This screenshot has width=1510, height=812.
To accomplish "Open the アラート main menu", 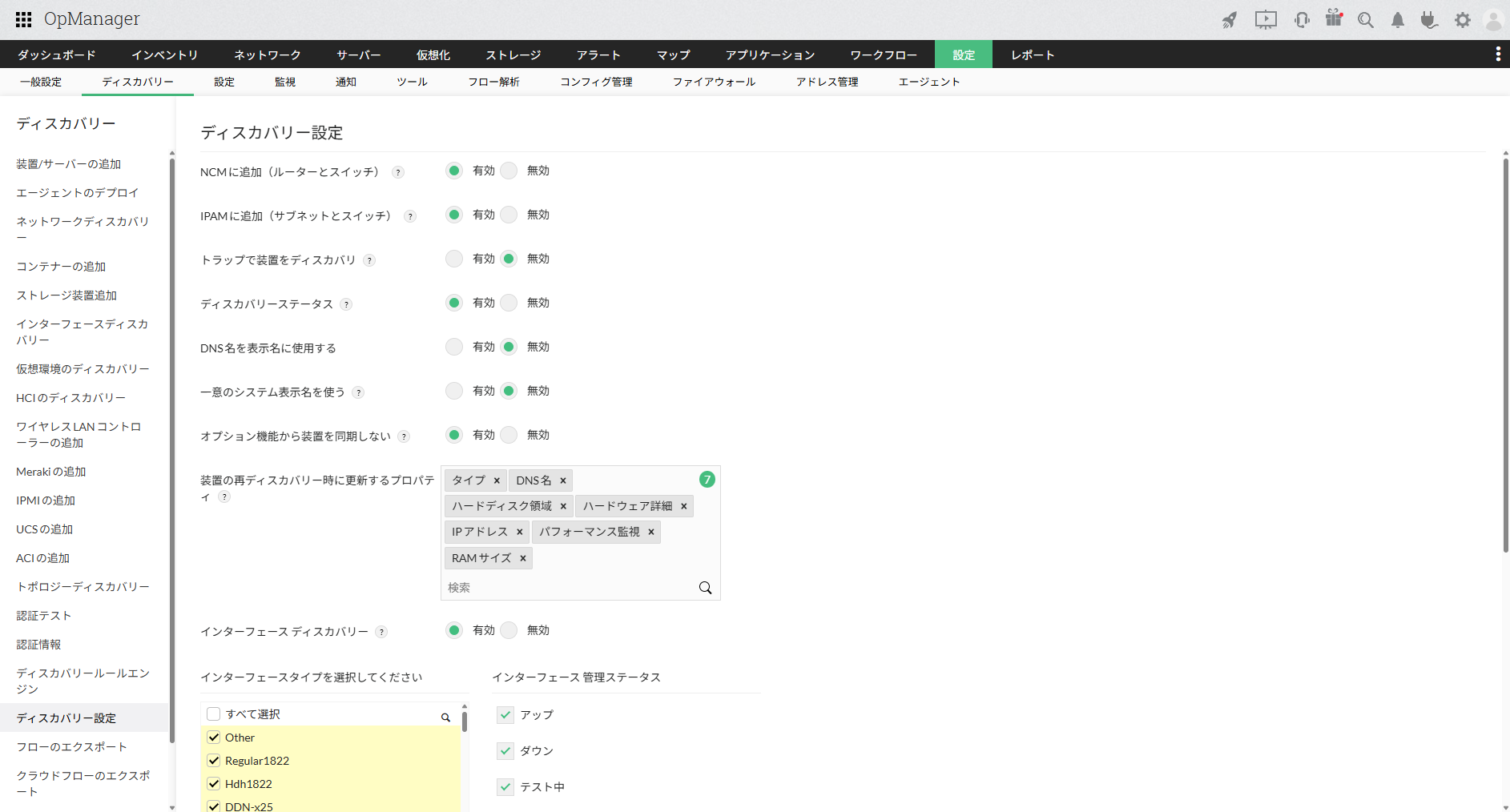I will 598,54.
